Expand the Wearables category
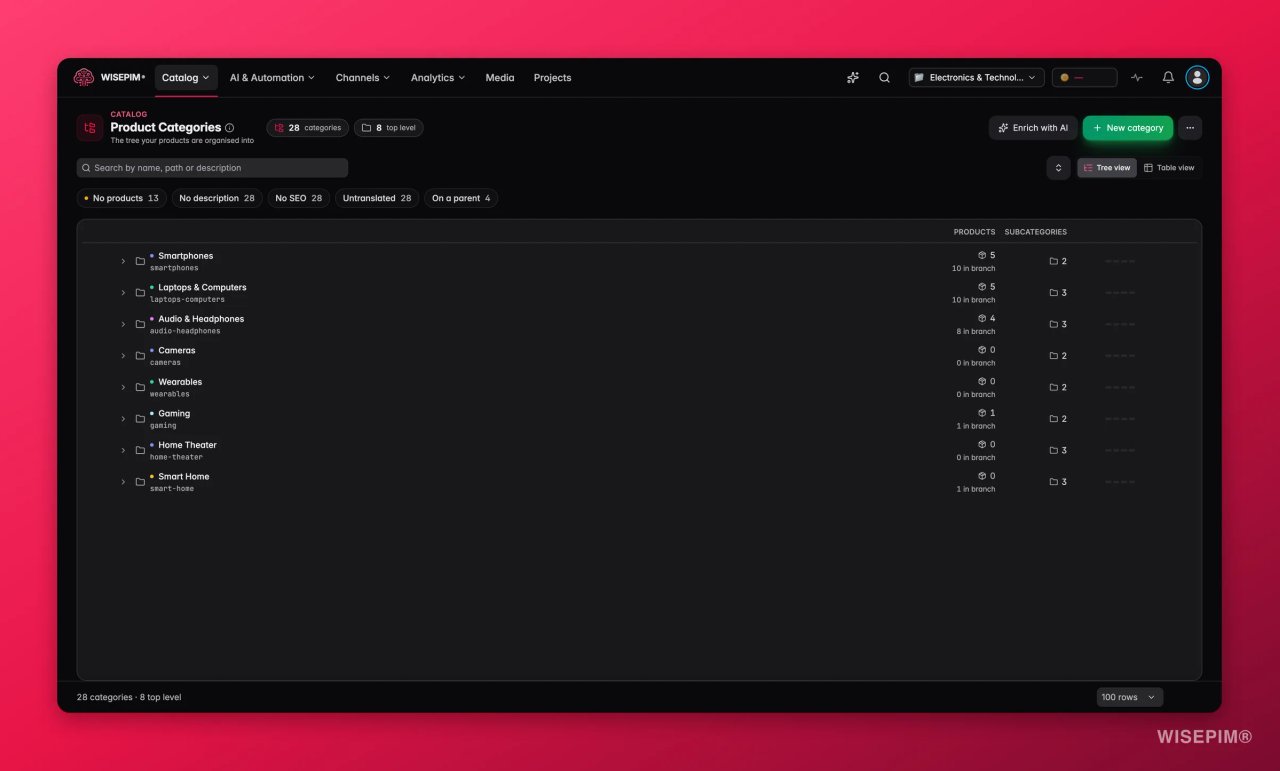 (x=123, y=387)
